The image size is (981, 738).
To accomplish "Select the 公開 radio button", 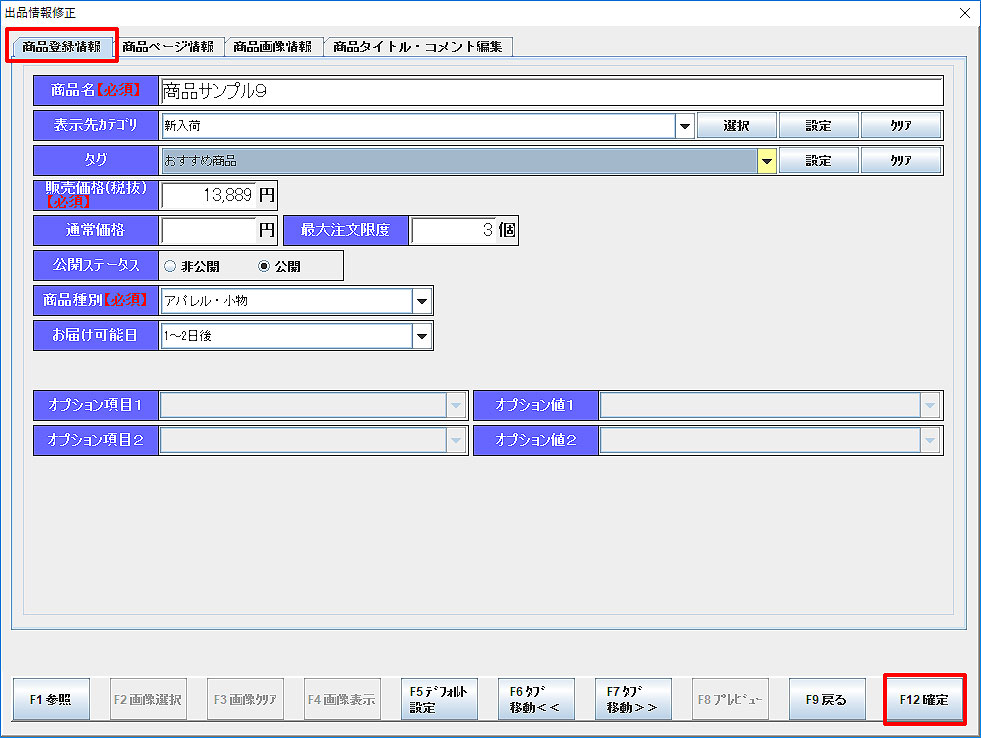I will (x=264, y=267).
